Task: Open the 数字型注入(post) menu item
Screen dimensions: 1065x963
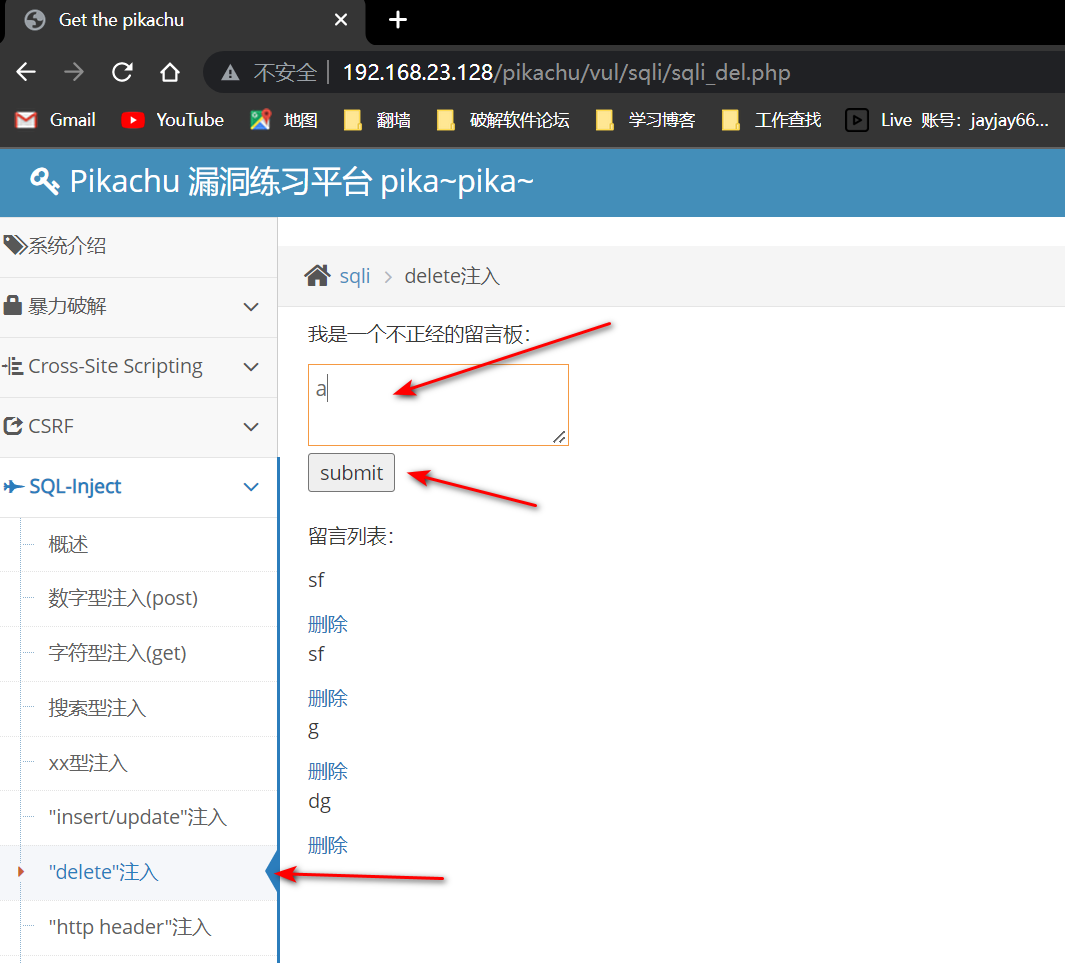Action: click(123, 598)
